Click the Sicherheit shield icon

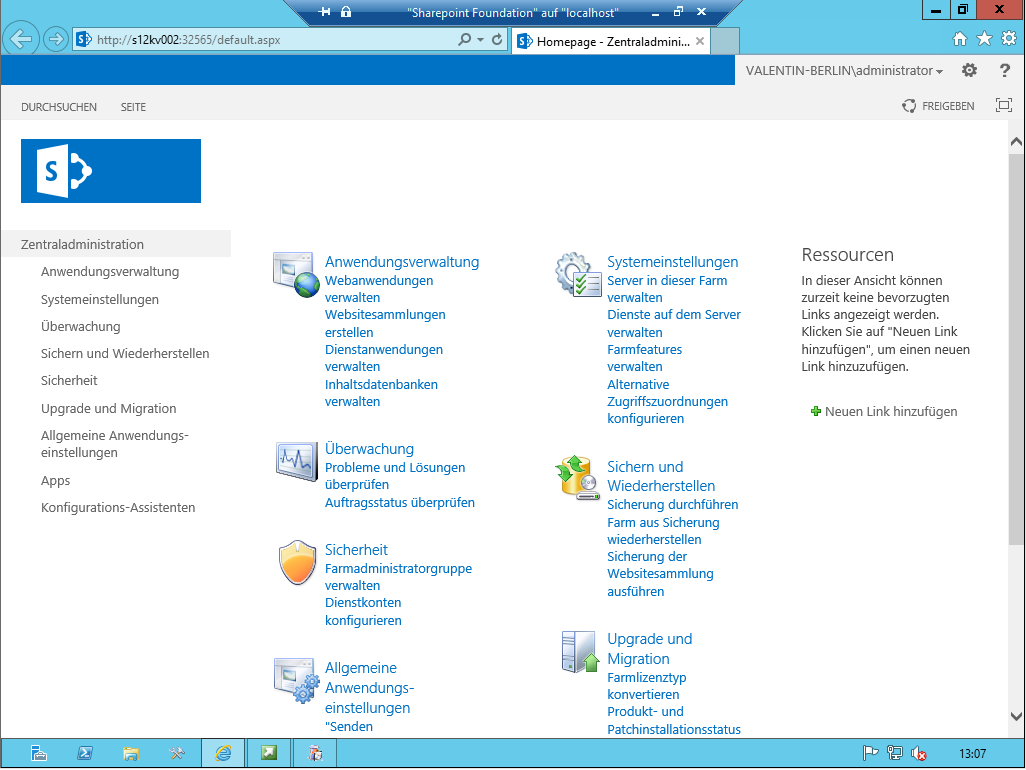[298, 562]
